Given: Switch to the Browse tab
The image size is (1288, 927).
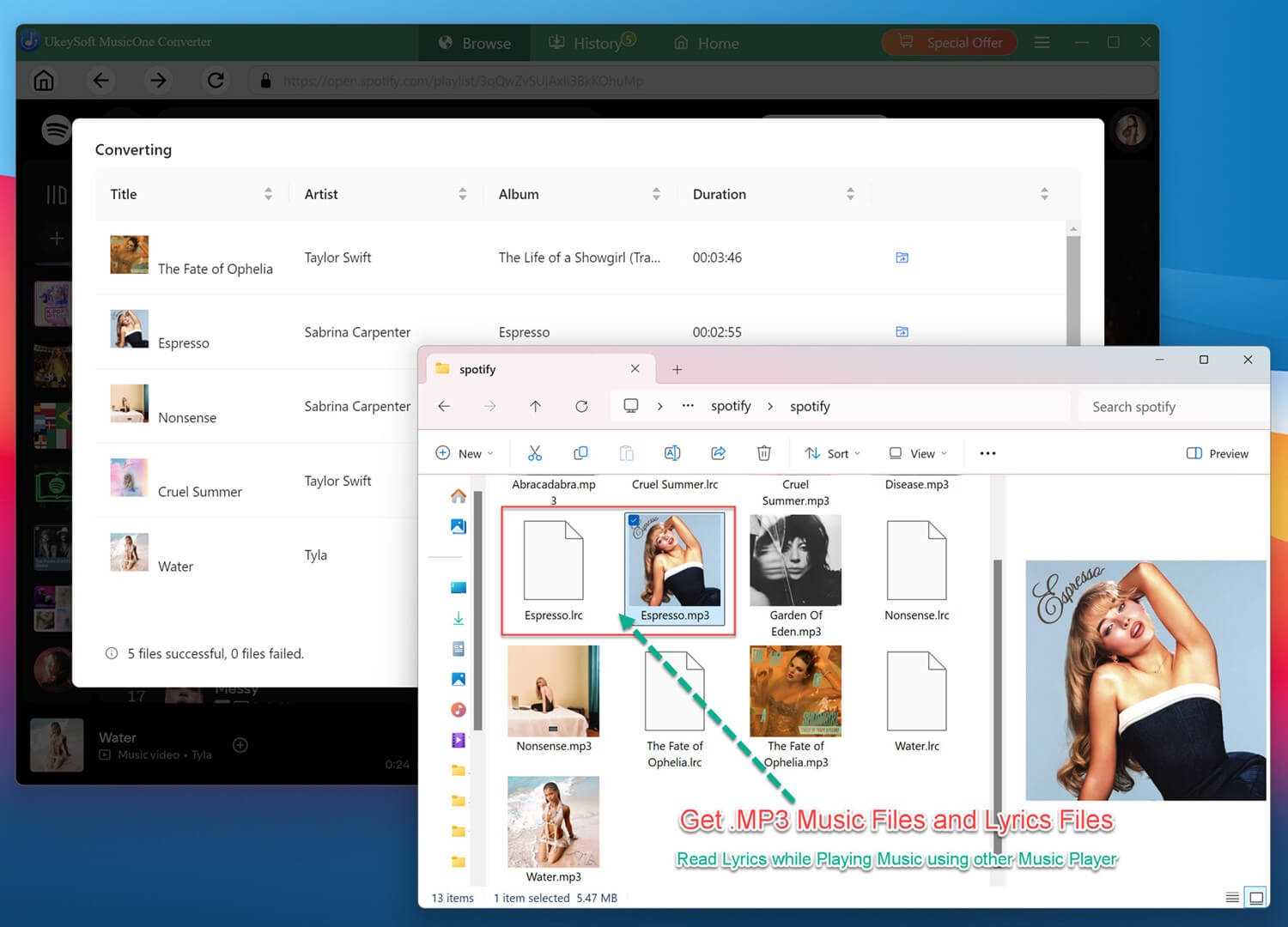Looking at the screenshot, I should pyautogui.click(x=475, y=43).
